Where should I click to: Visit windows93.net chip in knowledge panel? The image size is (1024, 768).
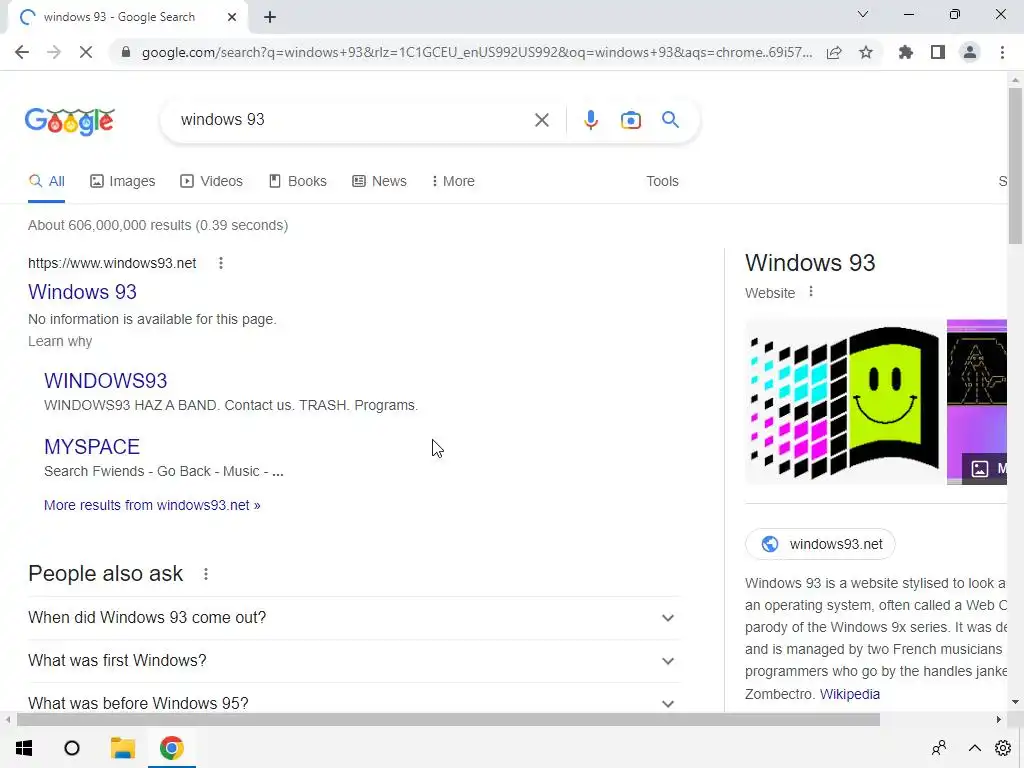click(820, 544)
